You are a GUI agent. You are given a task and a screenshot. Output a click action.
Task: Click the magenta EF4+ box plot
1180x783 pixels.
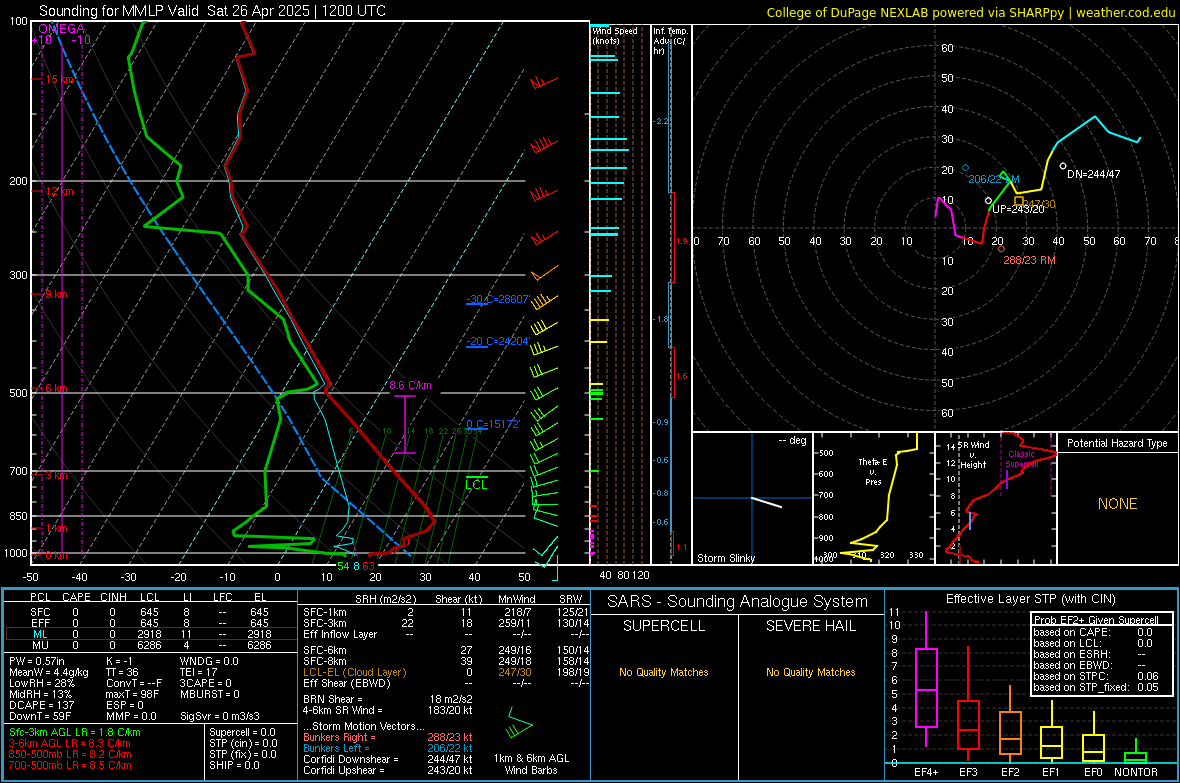pyautogui.click(x=926, y=679)
